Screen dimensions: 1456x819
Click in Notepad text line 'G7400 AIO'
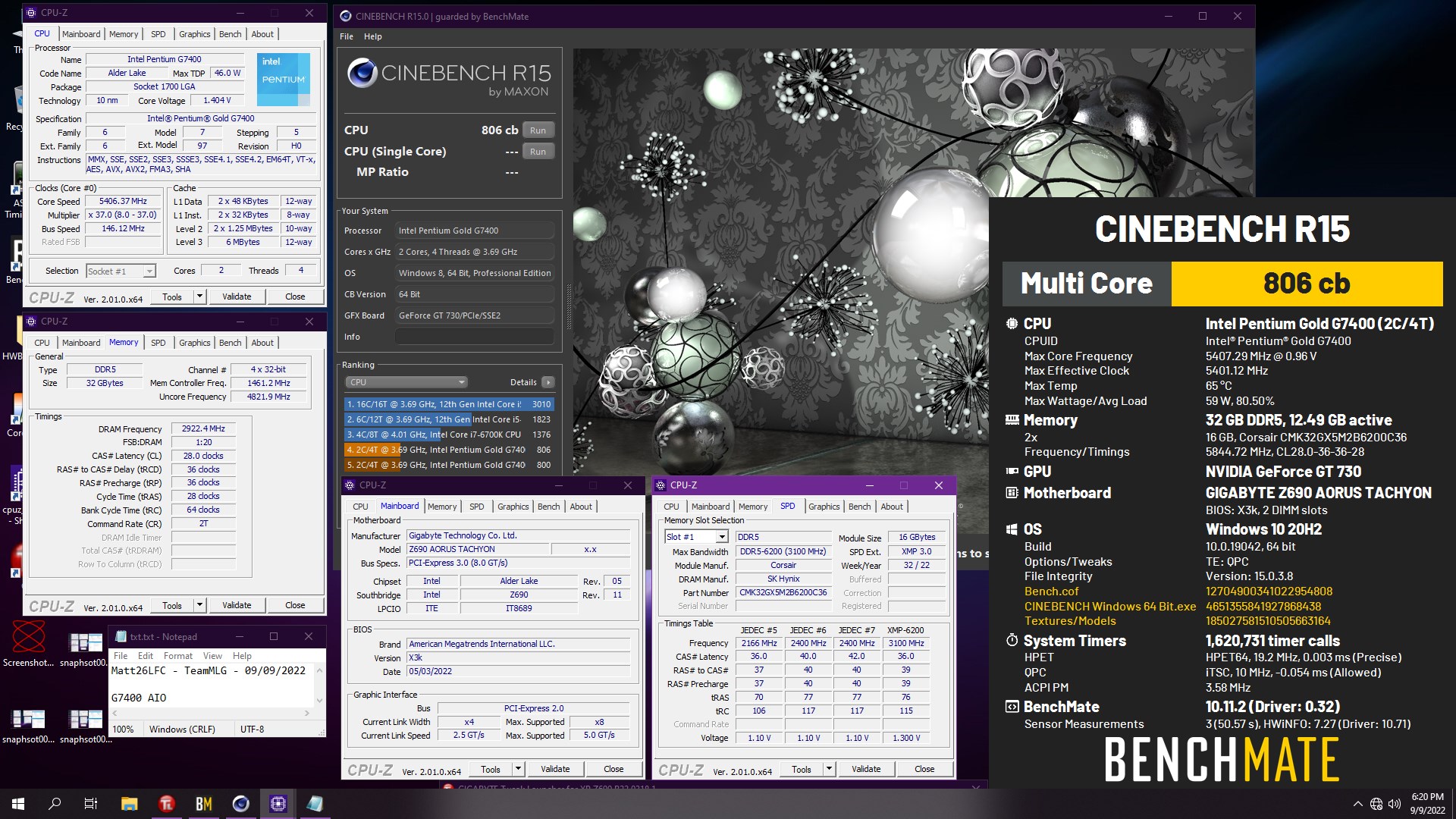pos(139,698)
